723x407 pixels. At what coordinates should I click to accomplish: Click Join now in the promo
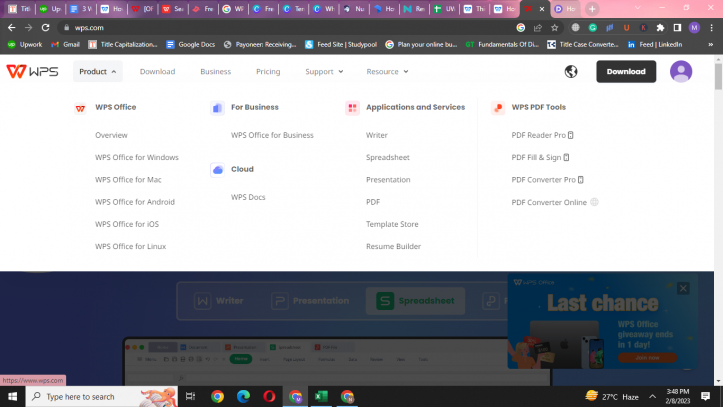pyautogui.click(x=647, y=358)
